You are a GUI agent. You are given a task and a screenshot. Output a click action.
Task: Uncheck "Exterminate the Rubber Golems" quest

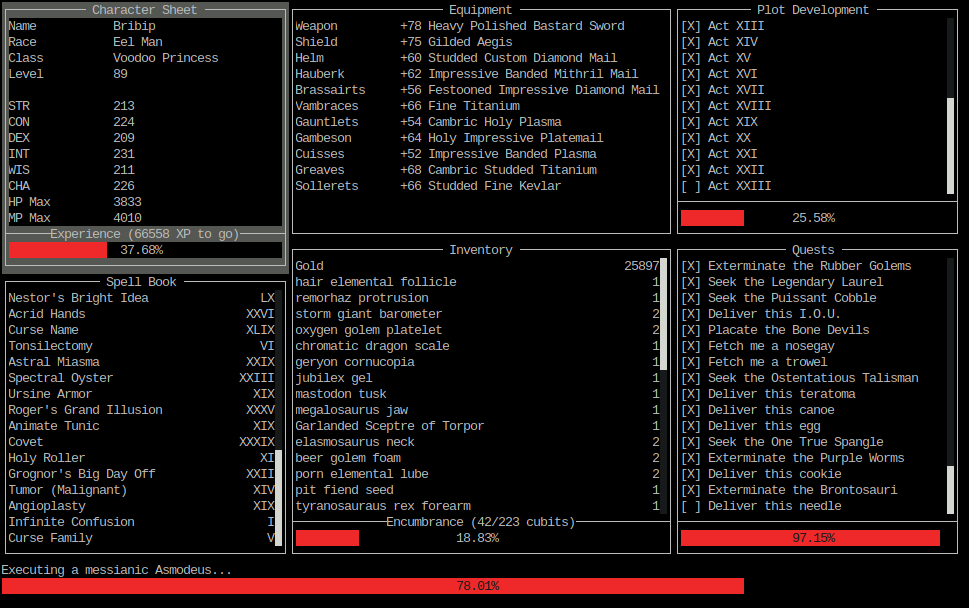(689, 266)
